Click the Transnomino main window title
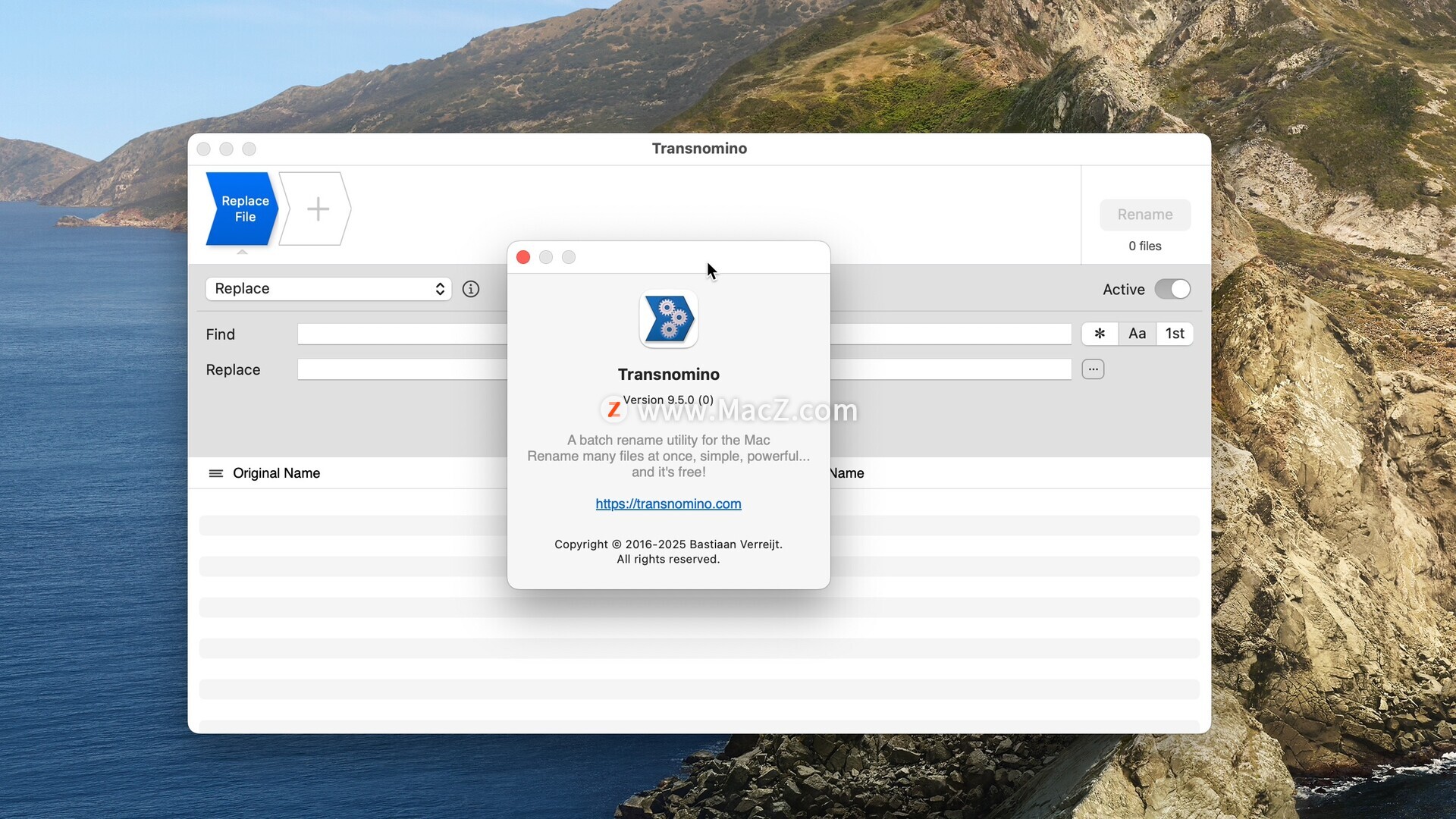The height and width of the screenshot is (819, 1456). [x=699, y=149]
